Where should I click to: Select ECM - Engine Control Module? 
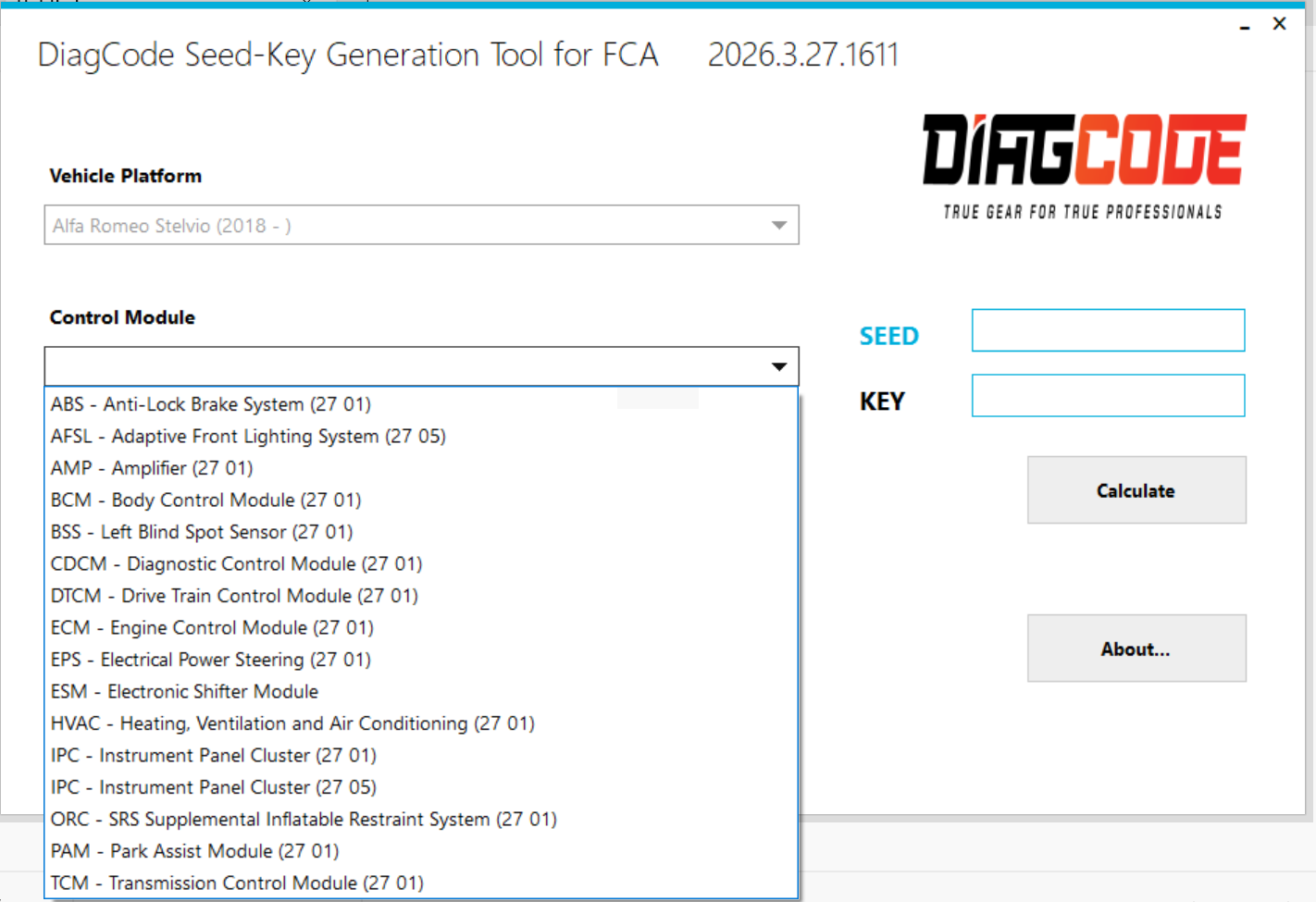[212, 627]
